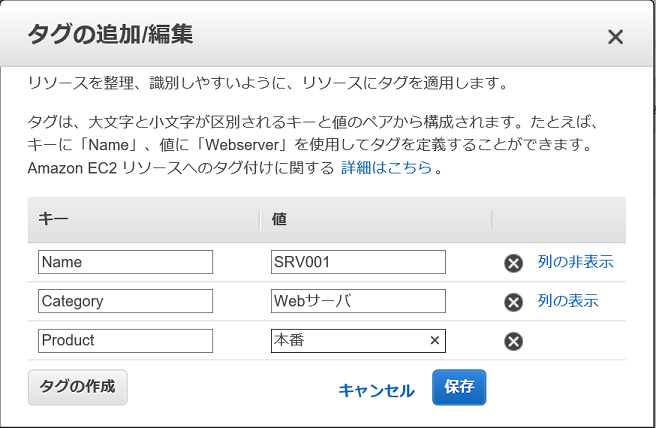Click 列の表示 for Category row

tap(568, 301)
